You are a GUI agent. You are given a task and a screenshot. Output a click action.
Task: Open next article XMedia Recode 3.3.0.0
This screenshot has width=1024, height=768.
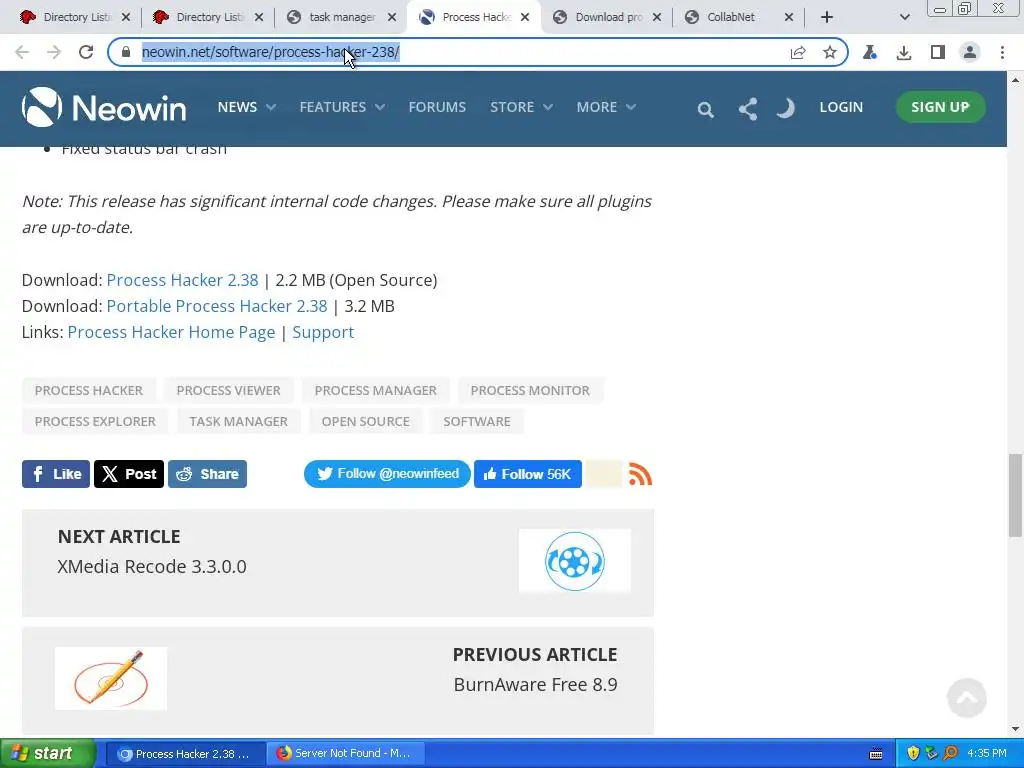point(152,566)
